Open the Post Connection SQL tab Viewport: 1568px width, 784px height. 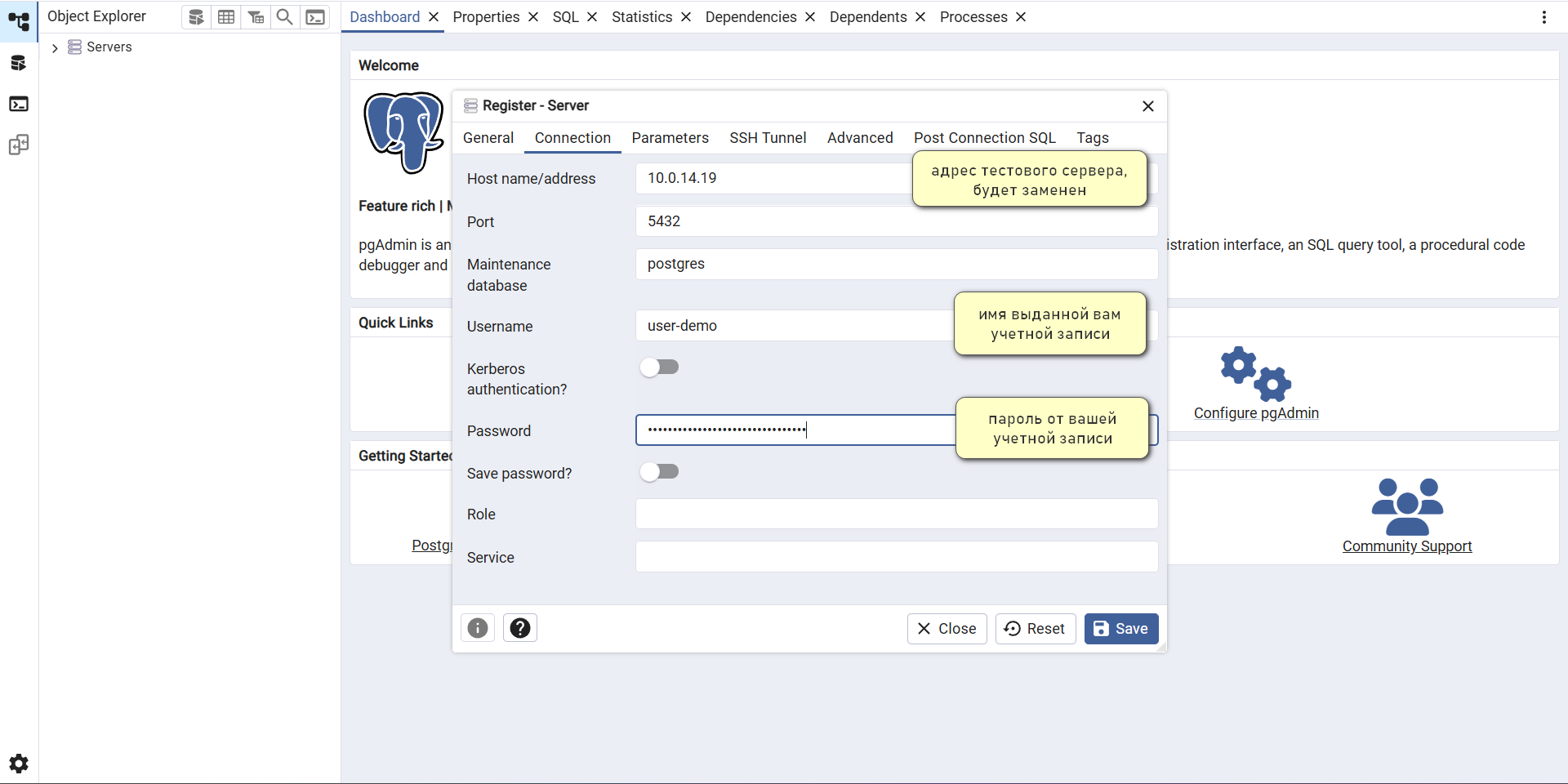(984, 138)
